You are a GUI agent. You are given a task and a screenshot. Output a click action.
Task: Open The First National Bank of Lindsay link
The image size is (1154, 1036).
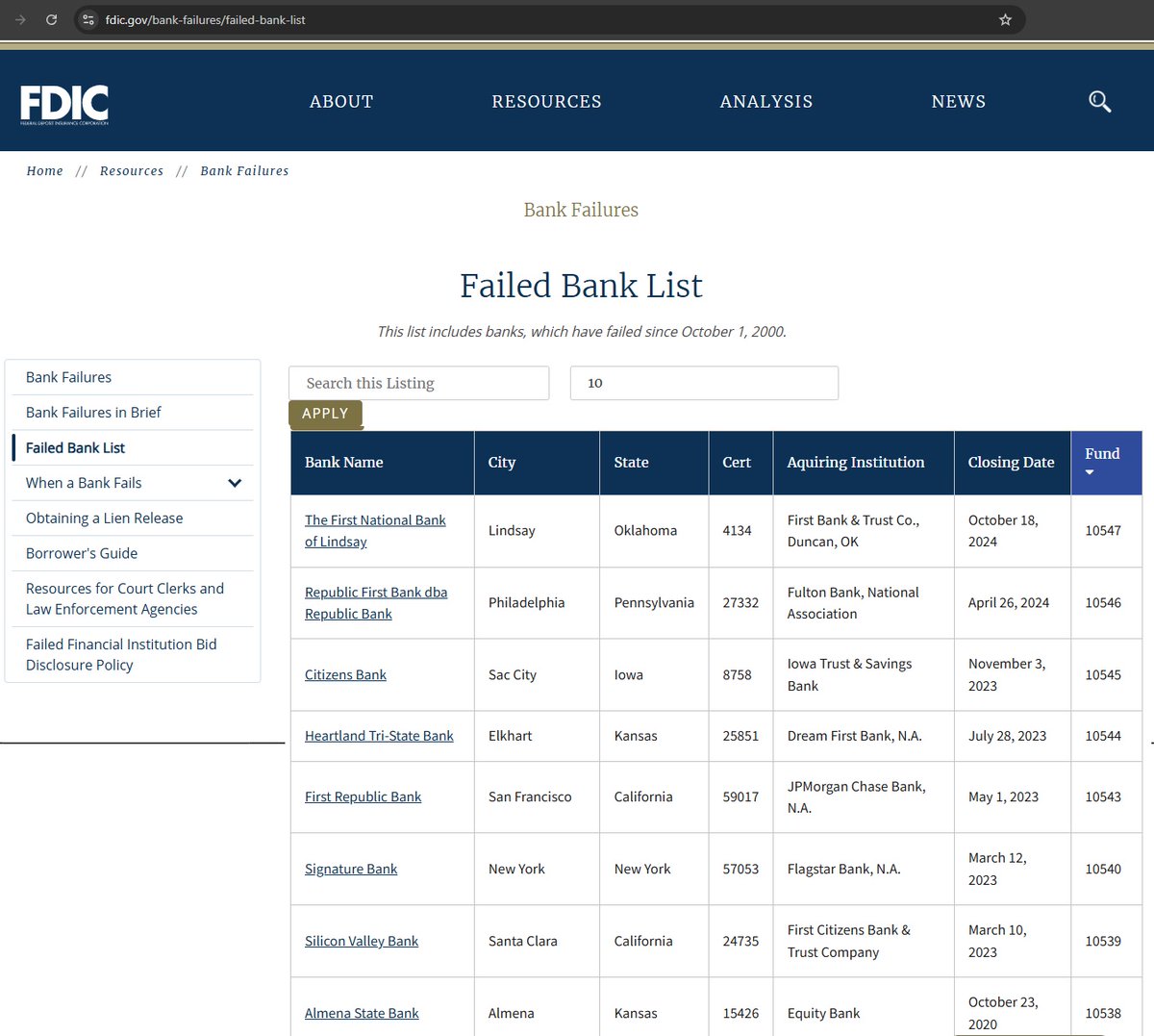[x=375, y=531]
